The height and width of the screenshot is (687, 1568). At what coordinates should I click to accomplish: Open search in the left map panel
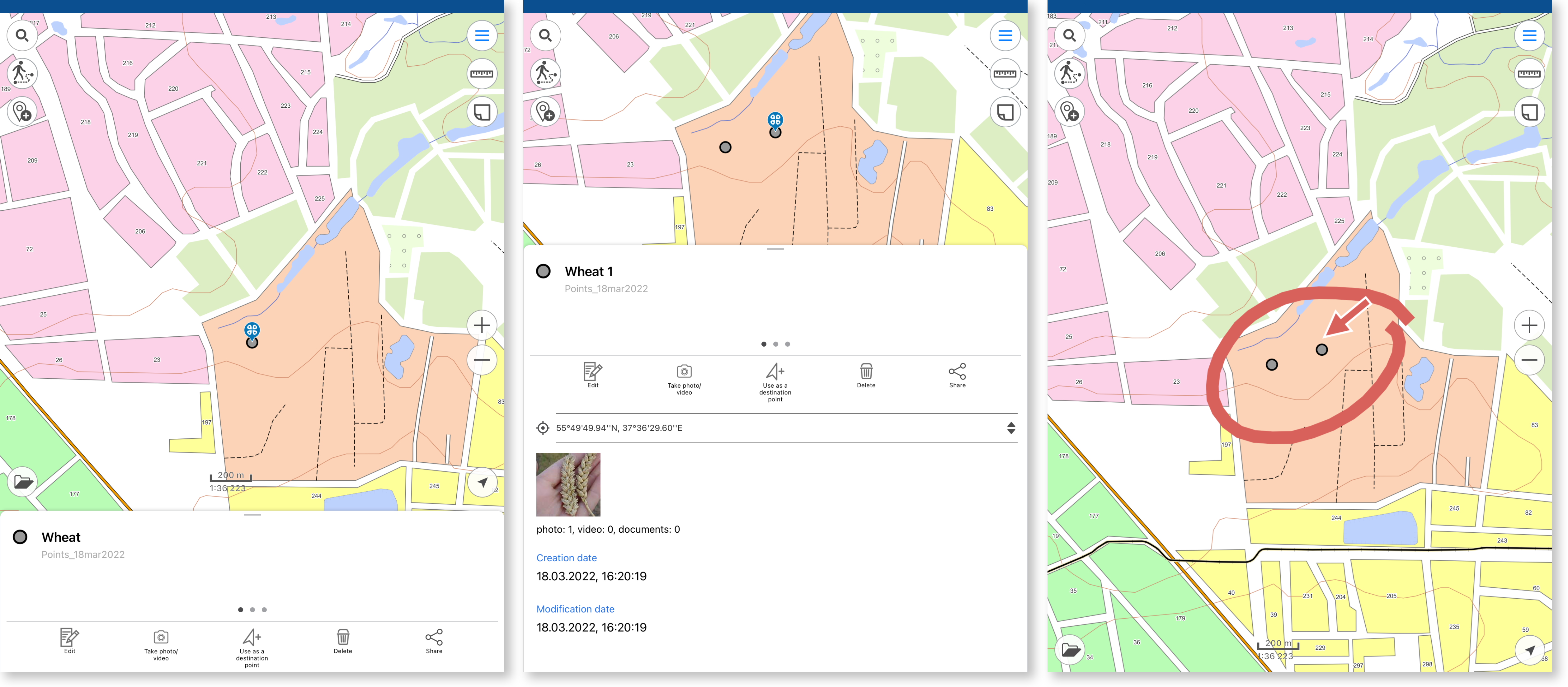[x=22, y=35]
